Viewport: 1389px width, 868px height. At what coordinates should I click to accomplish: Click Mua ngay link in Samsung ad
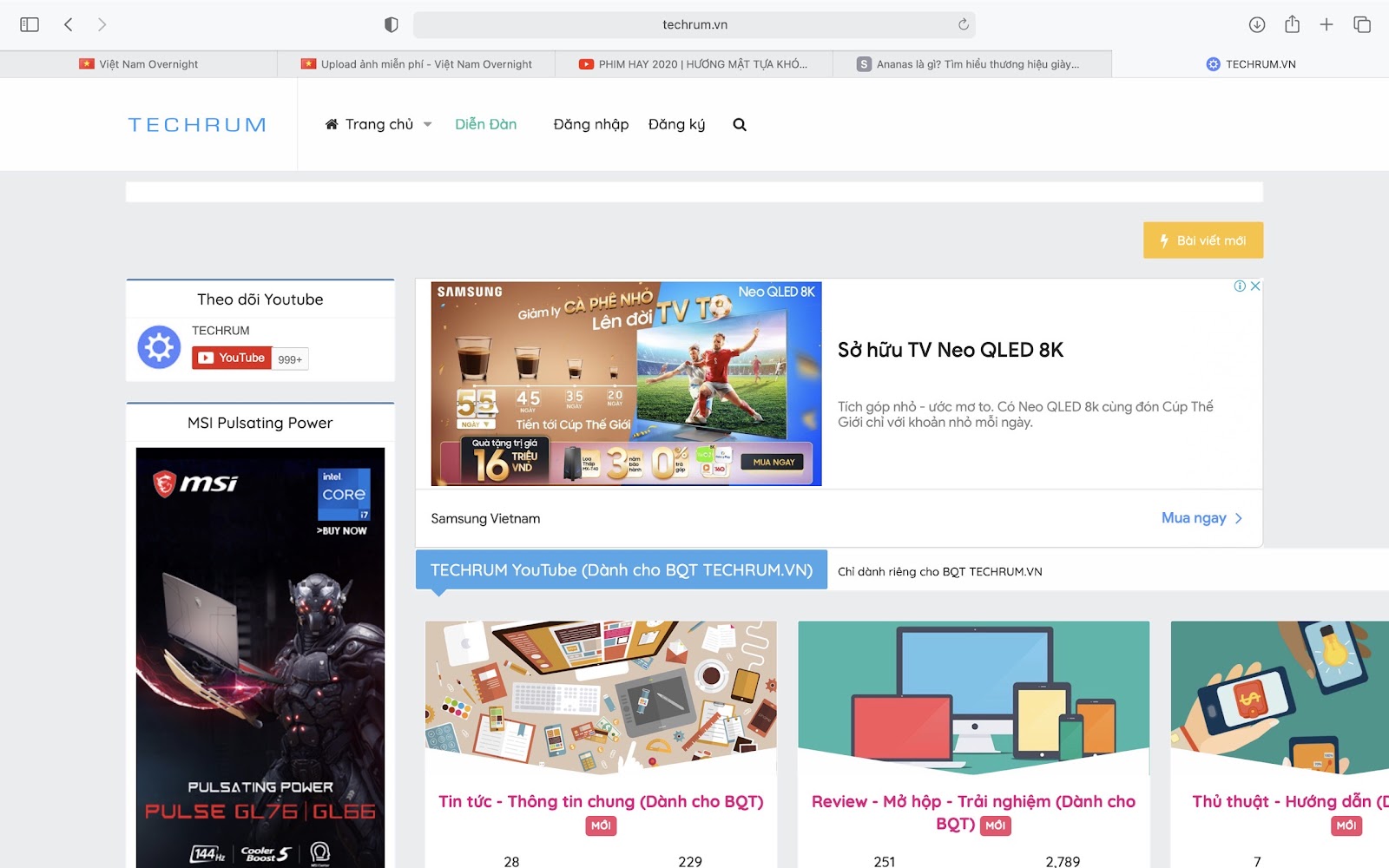[x=1202, y=518]
